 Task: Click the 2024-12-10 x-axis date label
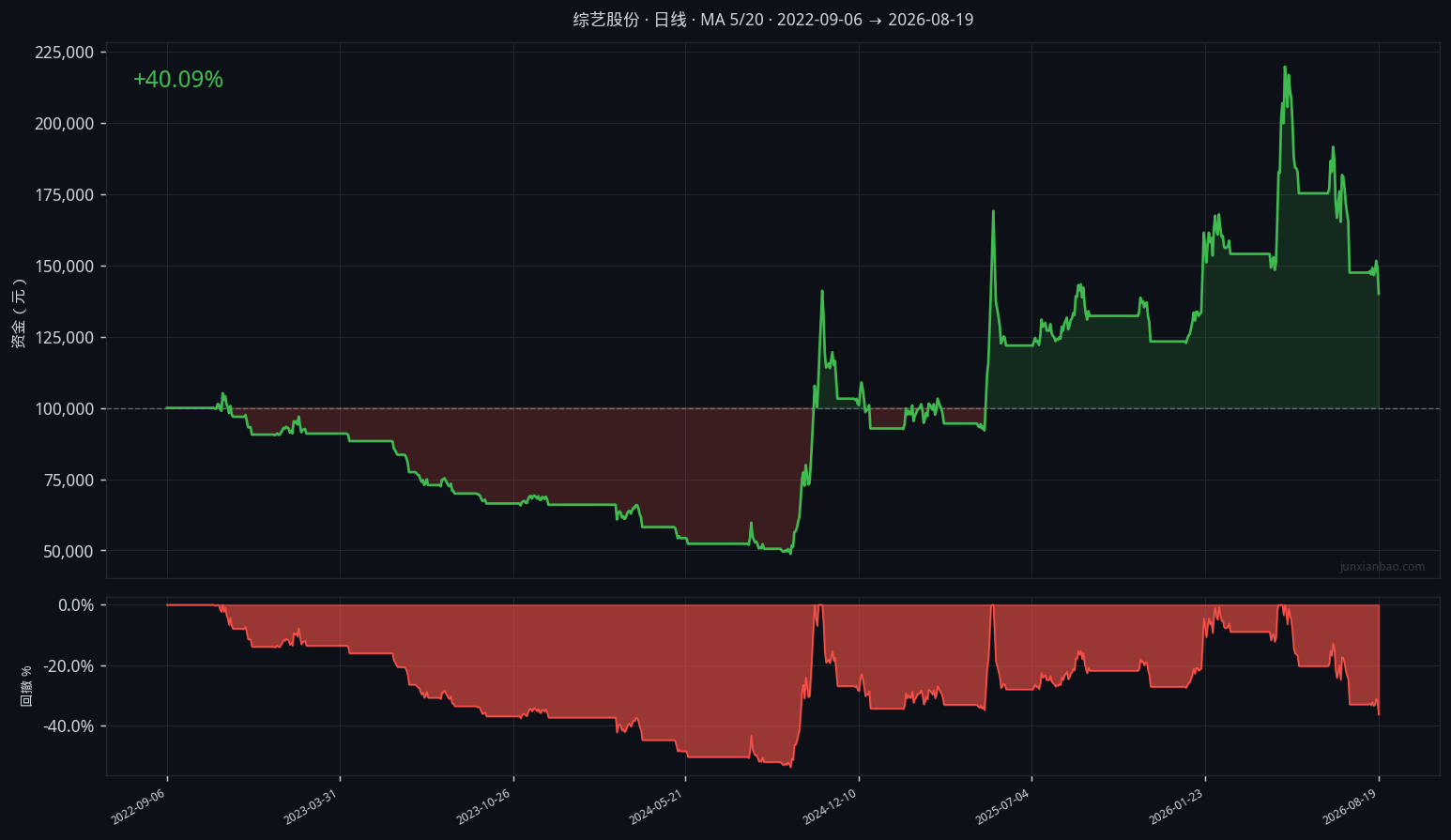(x=831, y=806)
